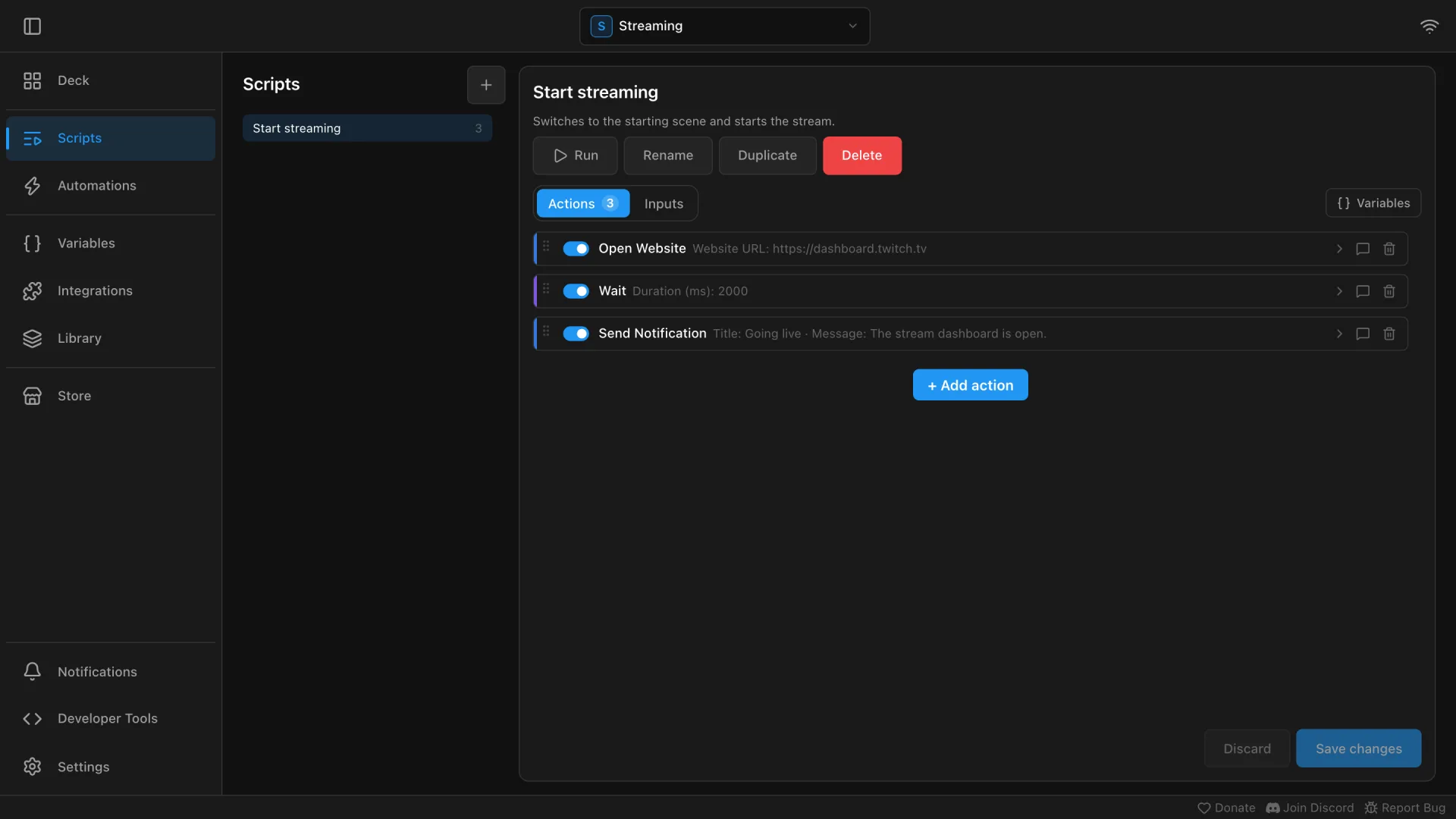Open the Variables panel button in the editor
The image size is (1456, 819).
pyautogui.click(x=1373, y=203)
